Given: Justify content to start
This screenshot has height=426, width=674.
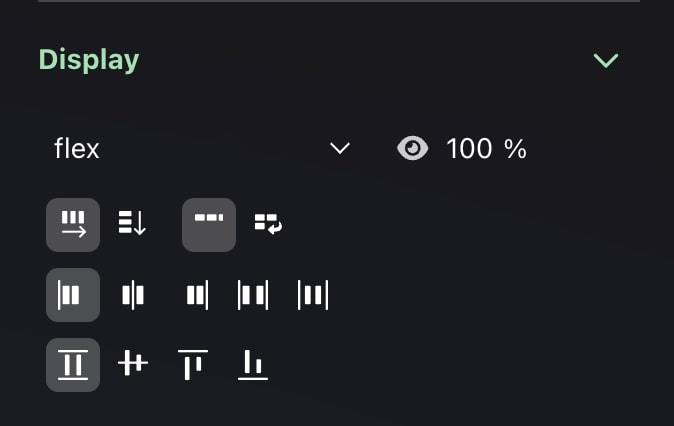Looking at the screenshot, I should pos(73,296).
